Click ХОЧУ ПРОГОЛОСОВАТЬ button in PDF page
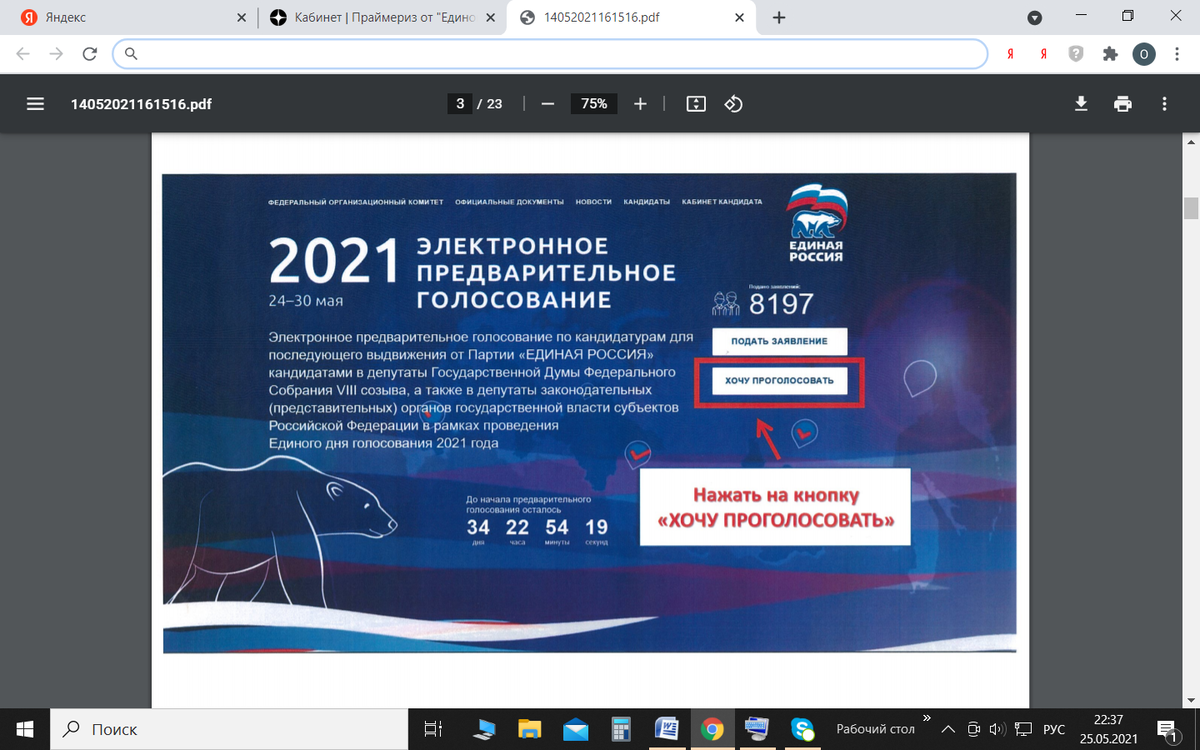The width and height of the screenshot is (1200, 750). [779, 381]
